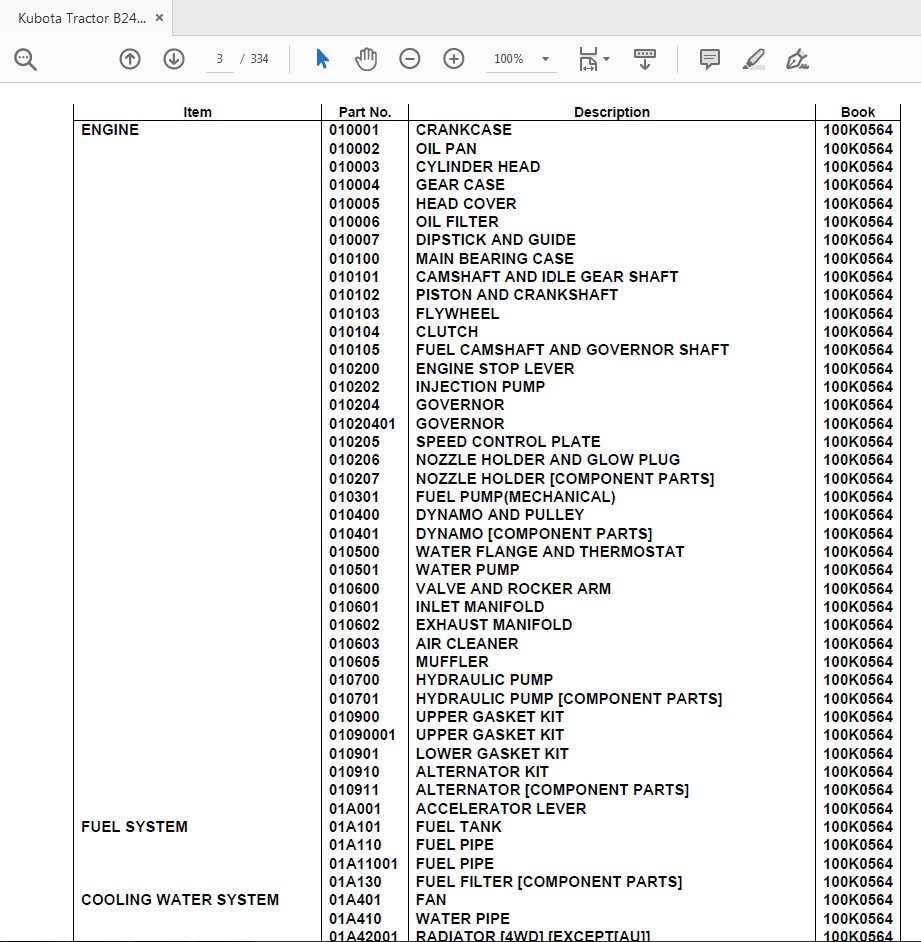The image size is (921, 942).
Task: Select the highlight text pen tool
Action: [753, 59]
